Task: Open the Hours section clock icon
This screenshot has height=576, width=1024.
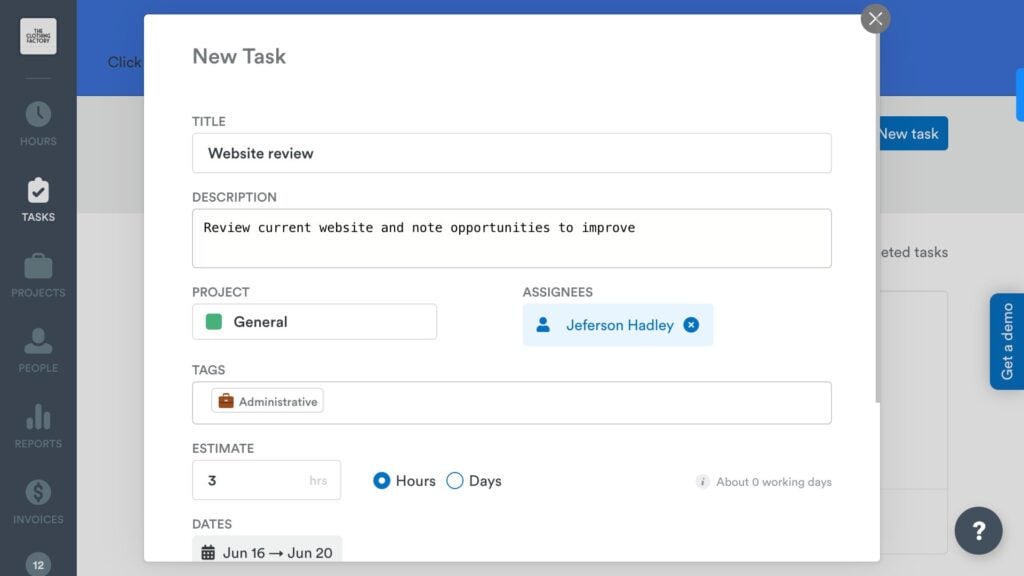Action: pyautogui.click(x=37, y=115)
